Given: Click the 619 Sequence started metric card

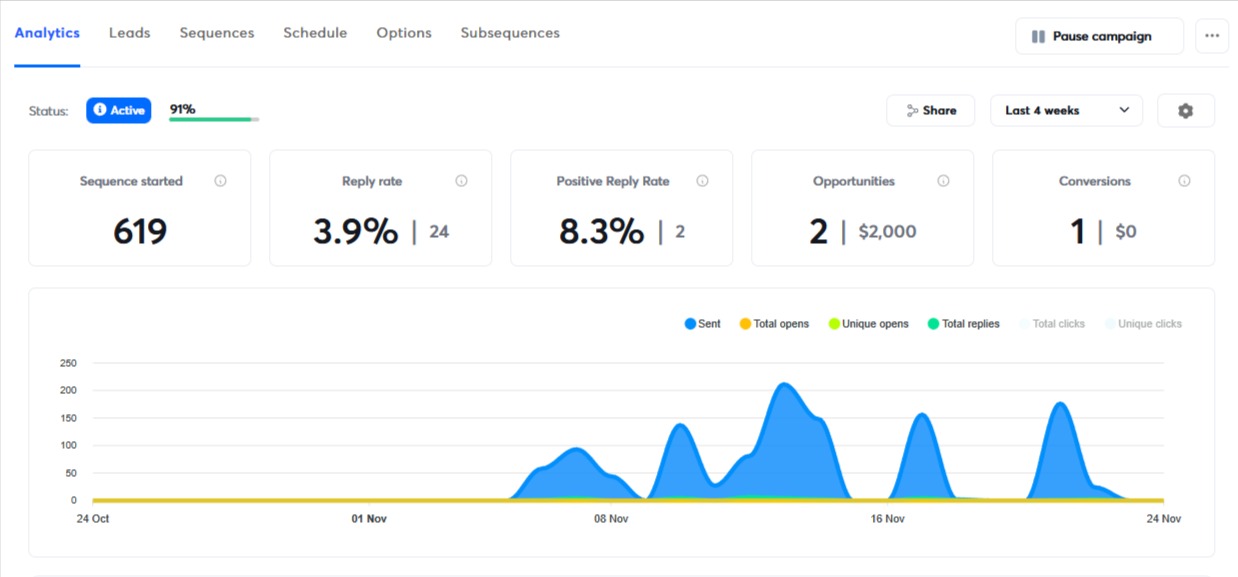Looking at the screenshot, I should click(139, 207).
